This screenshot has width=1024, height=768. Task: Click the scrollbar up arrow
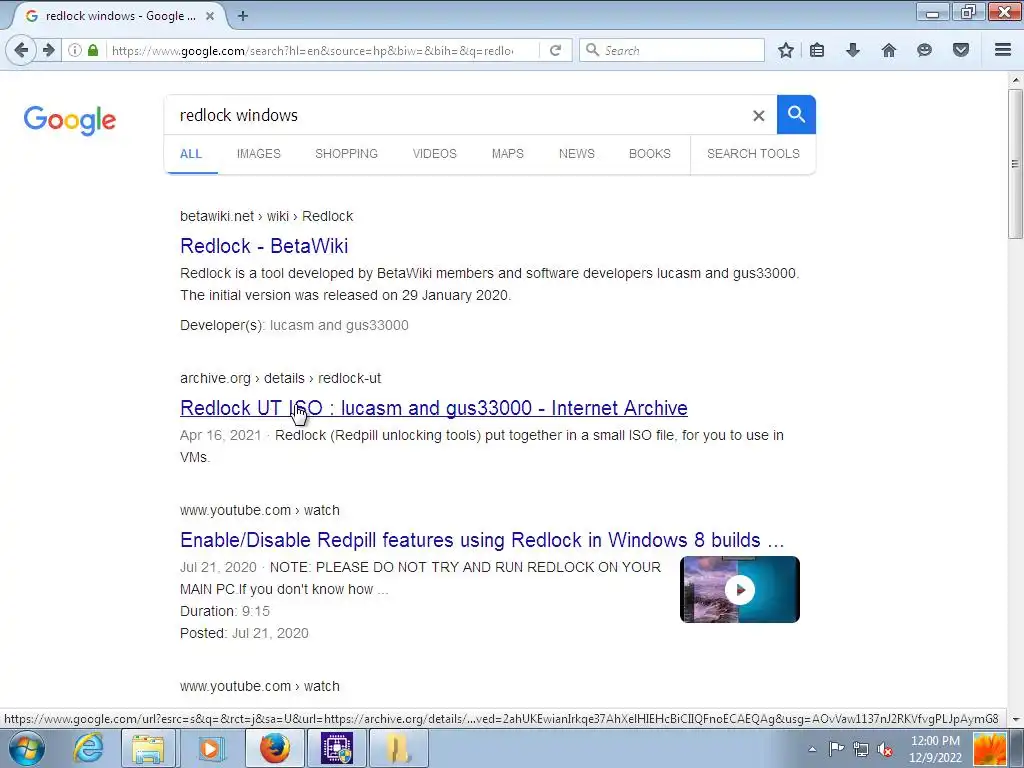coord(1015,80)
